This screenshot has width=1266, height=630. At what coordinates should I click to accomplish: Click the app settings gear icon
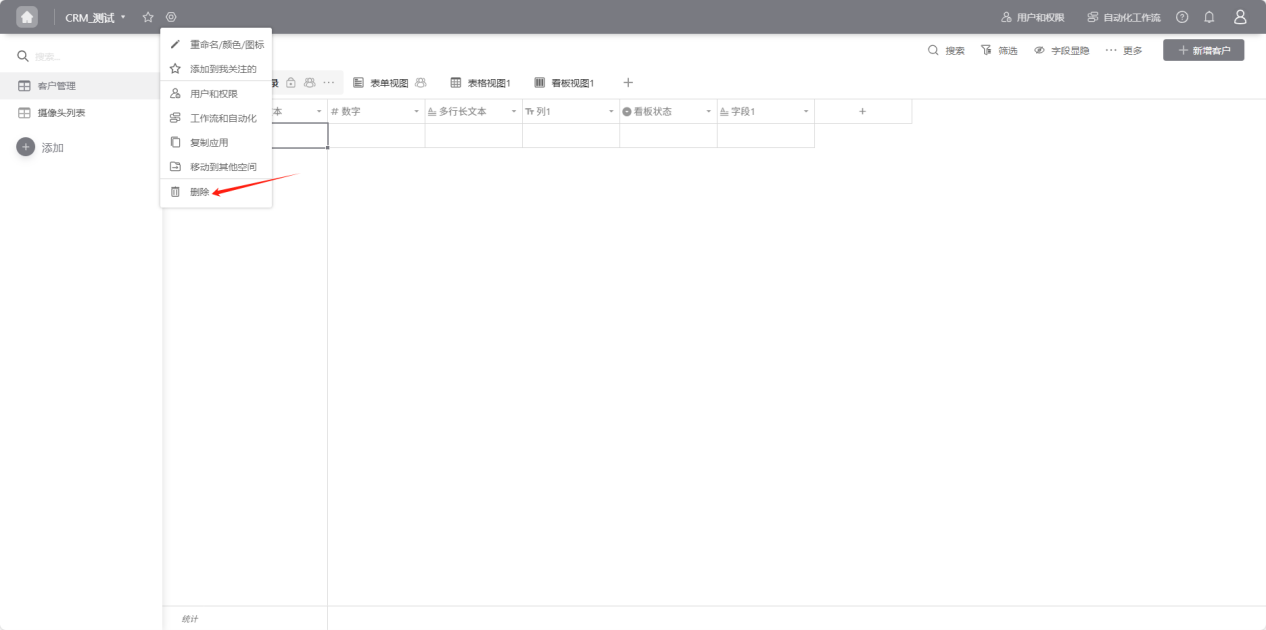[x=171, y=17]
